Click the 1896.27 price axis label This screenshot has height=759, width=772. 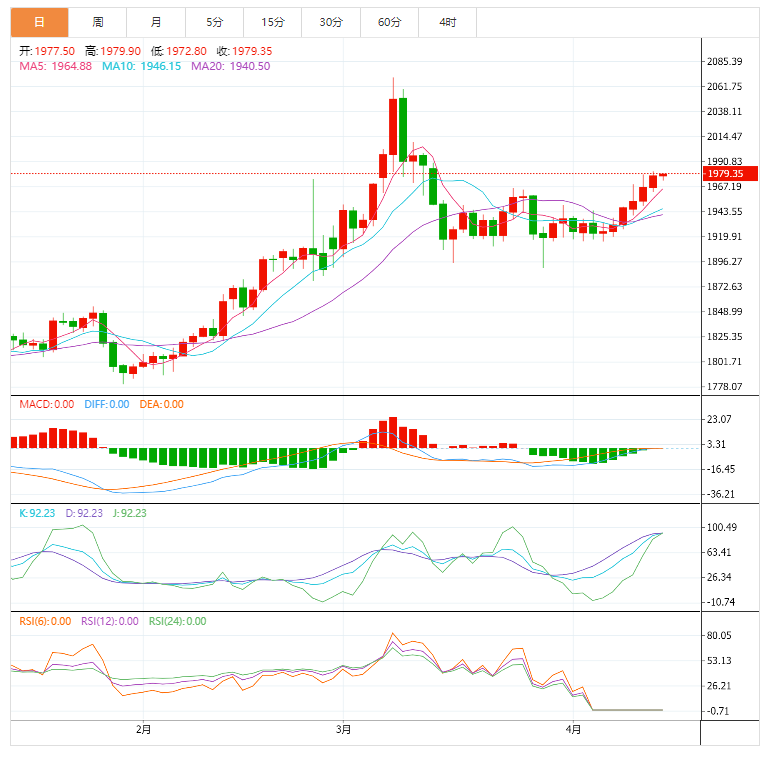tap(725, 262)
